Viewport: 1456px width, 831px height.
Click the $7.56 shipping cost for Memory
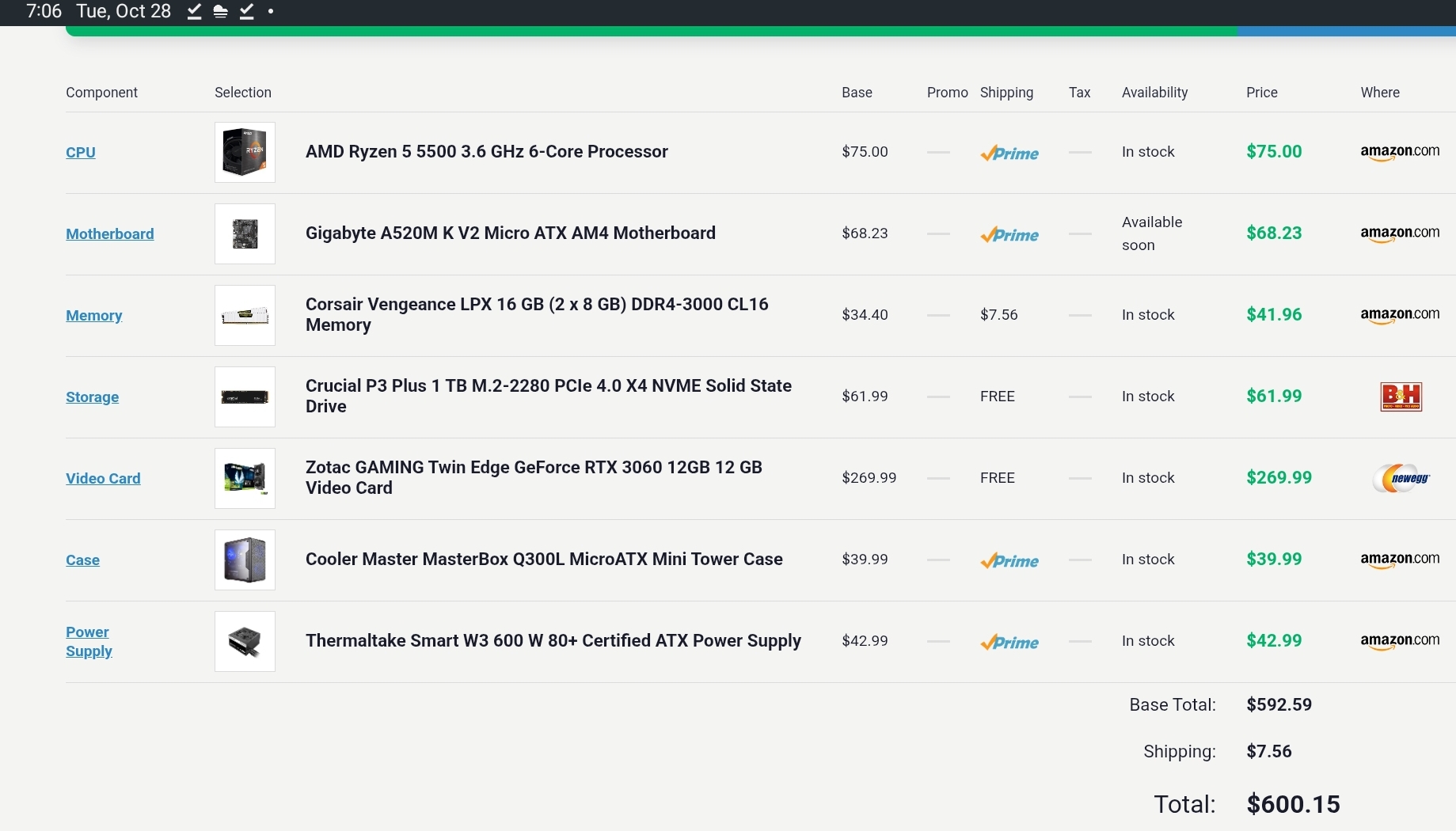click(999, 314)
